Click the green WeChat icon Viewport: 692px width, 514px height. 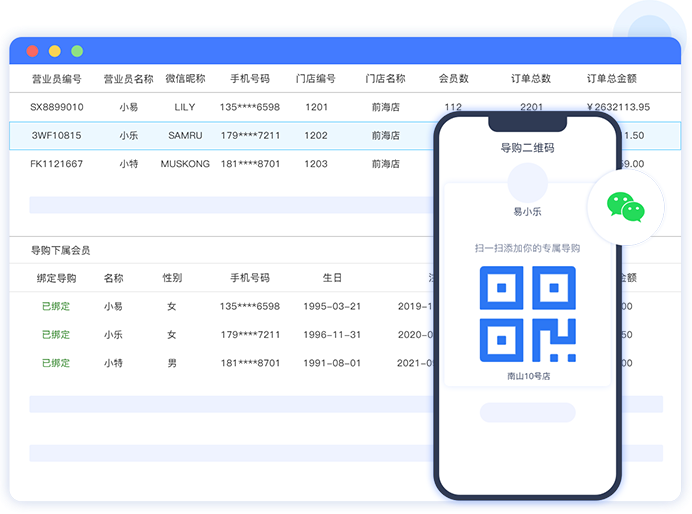(x=626, y=206)
